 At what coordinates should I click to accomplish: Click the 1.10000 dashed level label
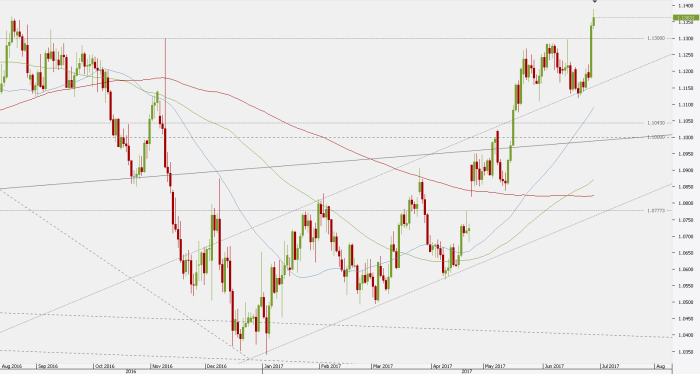click(x=656, y=137)
